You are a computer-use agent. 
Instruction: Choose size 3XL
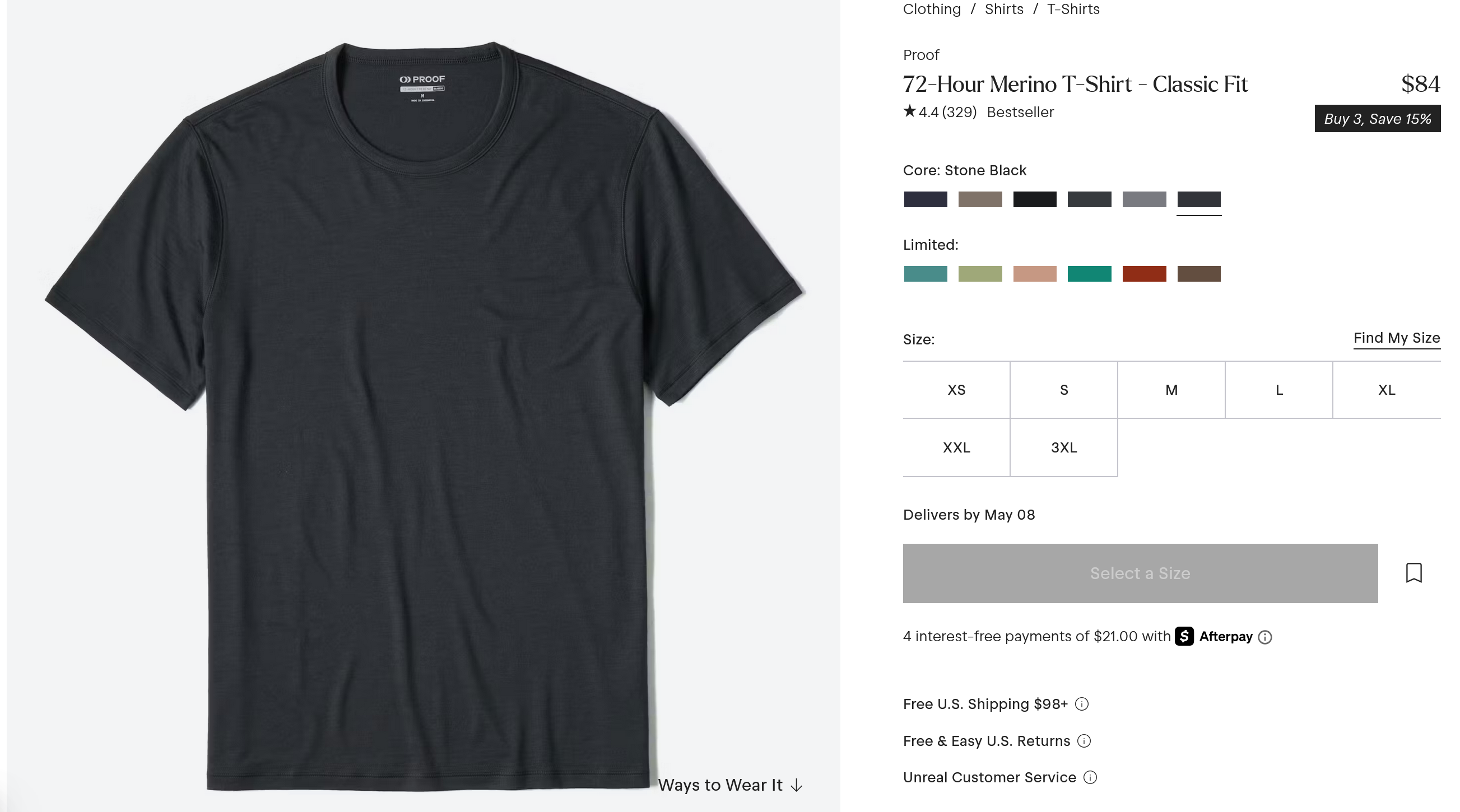pyautogui.click(x=1063, y=447)
